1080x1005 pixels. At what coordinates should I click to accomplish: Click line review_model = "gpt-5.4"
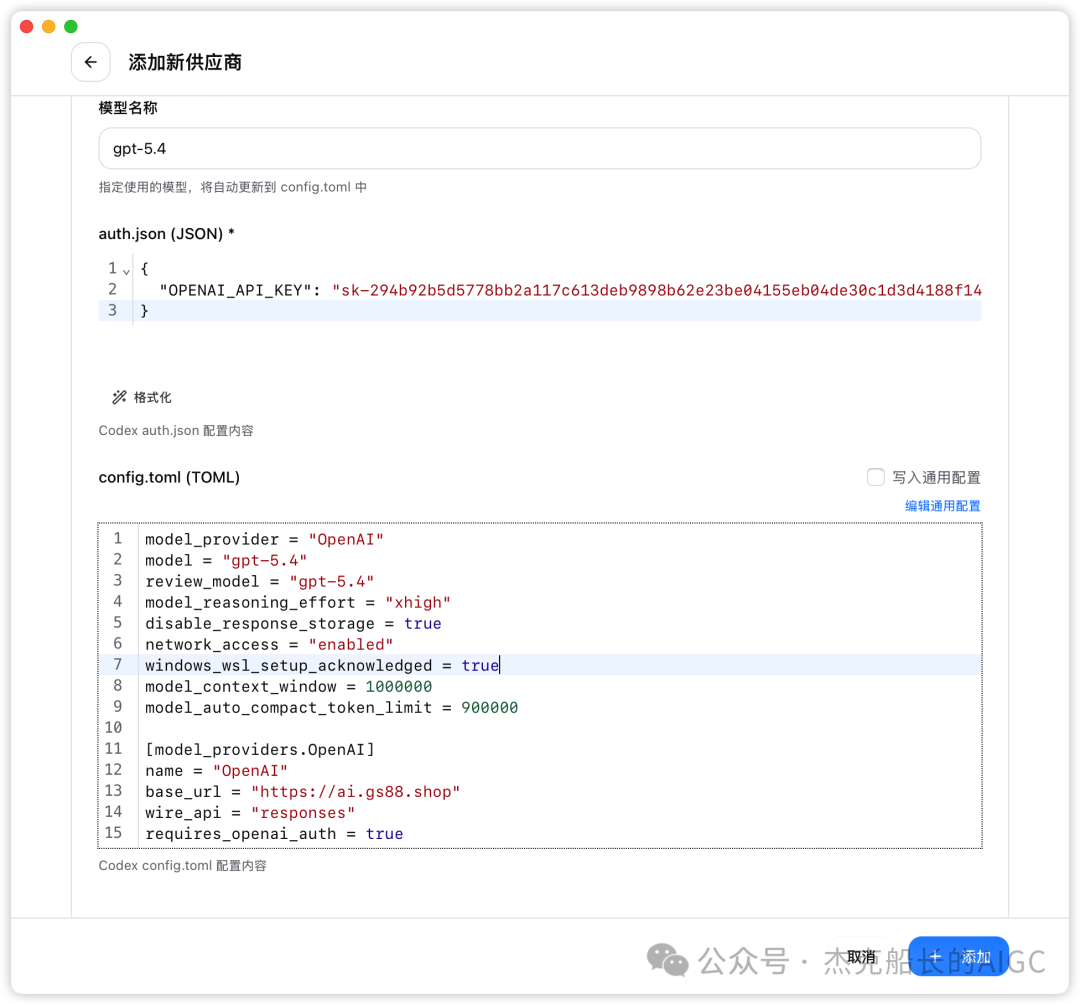(259, 581)
